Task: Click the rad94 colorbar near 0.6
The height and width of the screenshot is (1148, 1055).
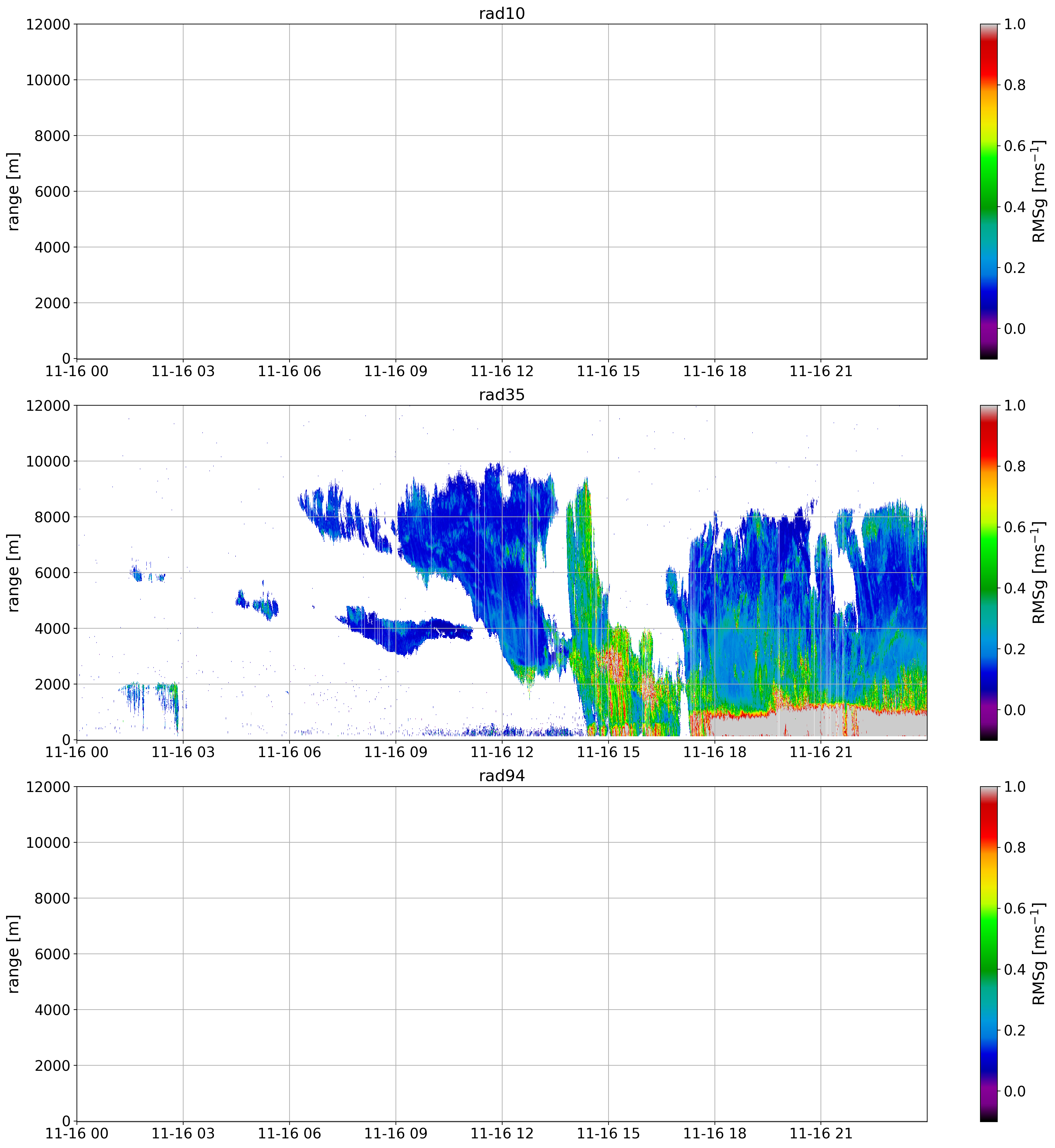Action: (x=989, y=908)
